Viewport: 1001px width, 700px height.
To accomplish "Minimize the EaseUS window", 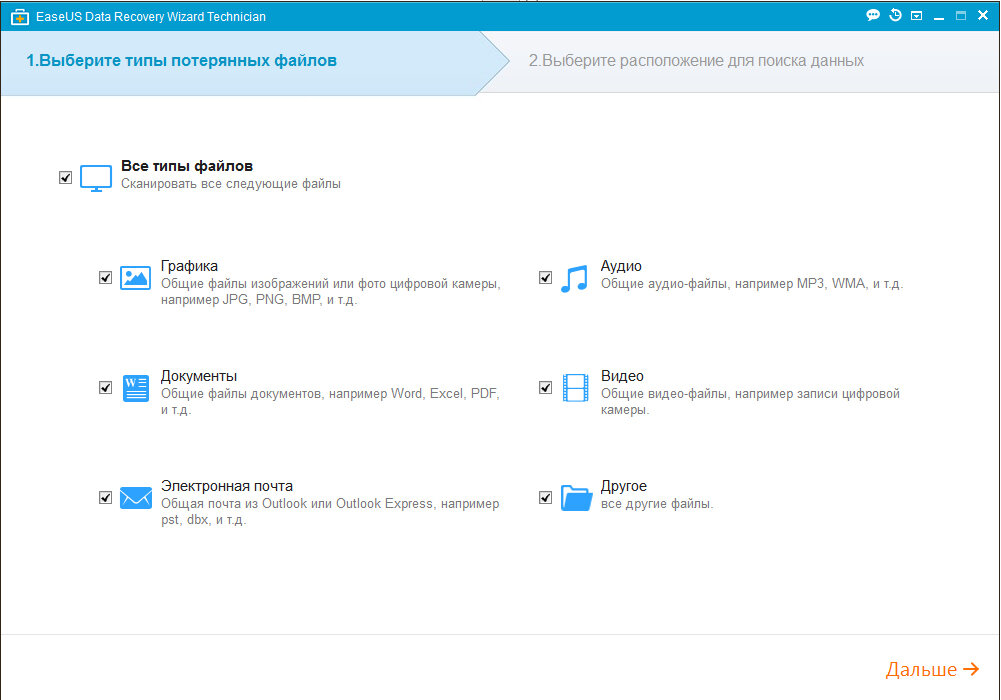I will point(938,17).
